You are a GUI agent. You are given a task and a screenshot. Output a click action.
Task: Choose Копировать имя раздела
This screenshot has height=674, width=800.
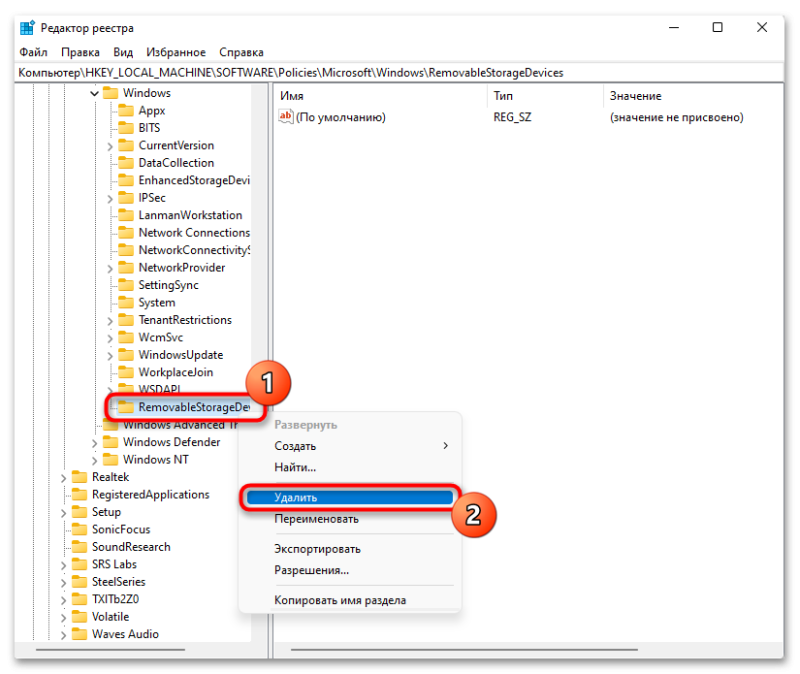pyautogui.click(x=350, y=601)
